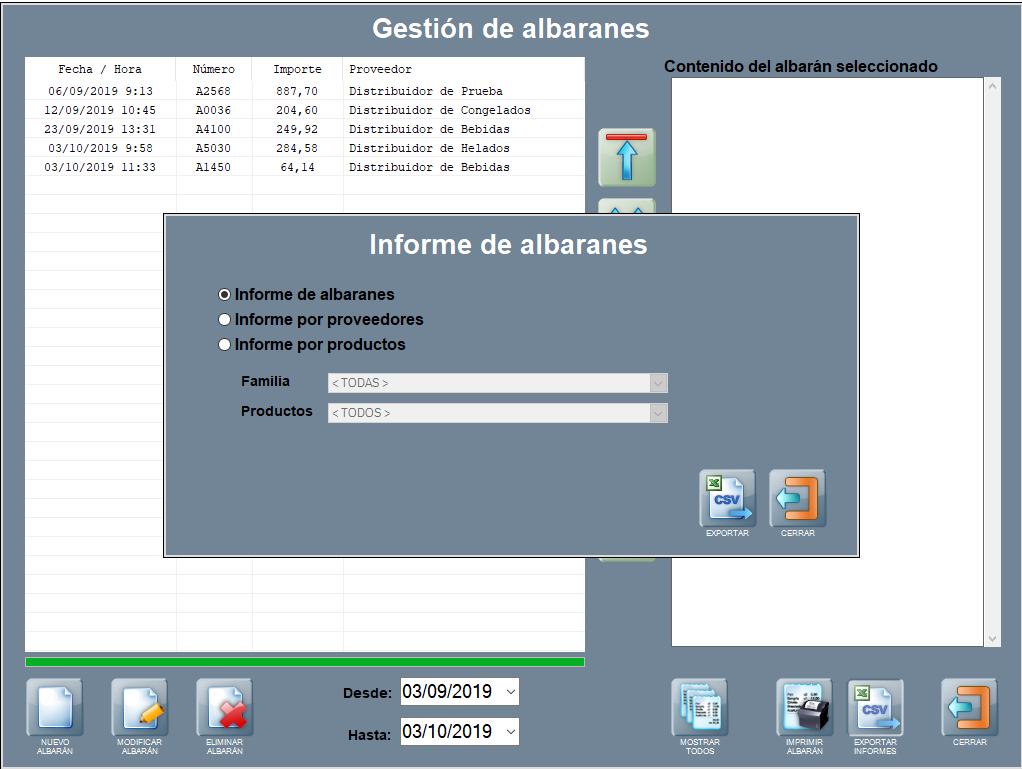
Task: Click the Modificar Albarán pencil icon
Action: (x=140, y=708)
